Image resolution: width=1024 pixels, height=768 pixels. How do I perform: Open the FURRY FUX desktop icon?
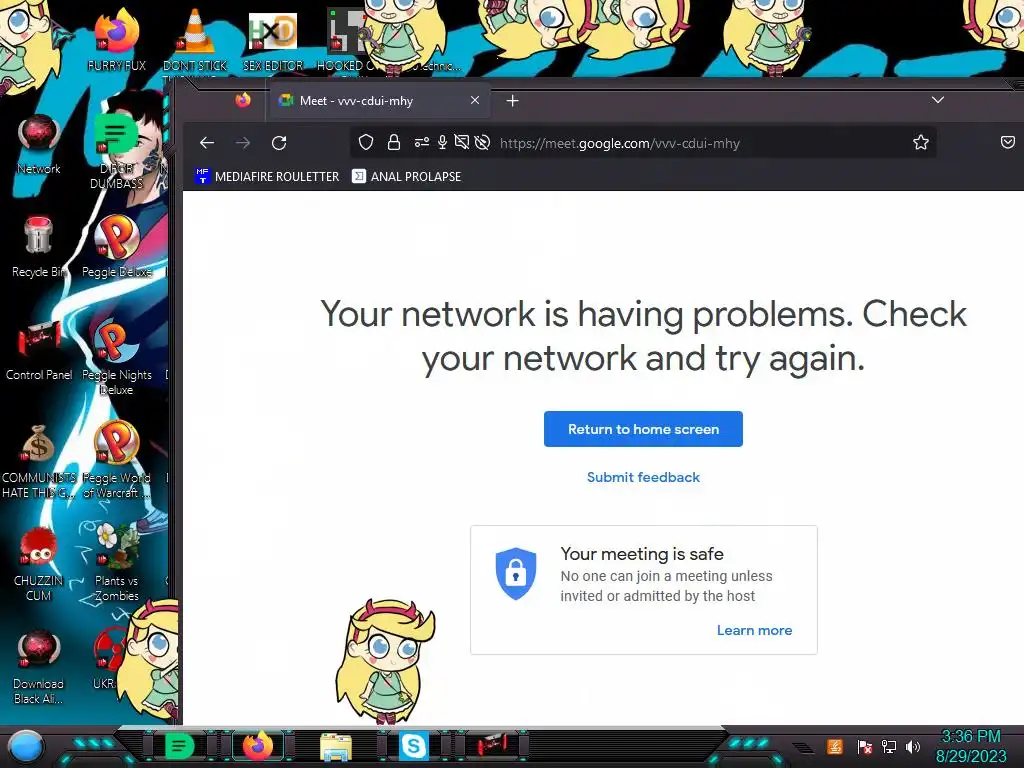pos(116,40)
